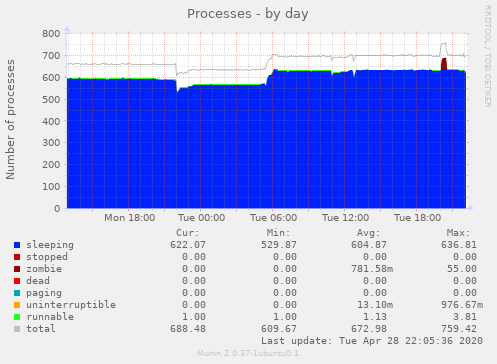The height and width of the screenshot is (364, 497).
Task: Click the 'Number of processes' axis title
Action: (x=10, y=119)
